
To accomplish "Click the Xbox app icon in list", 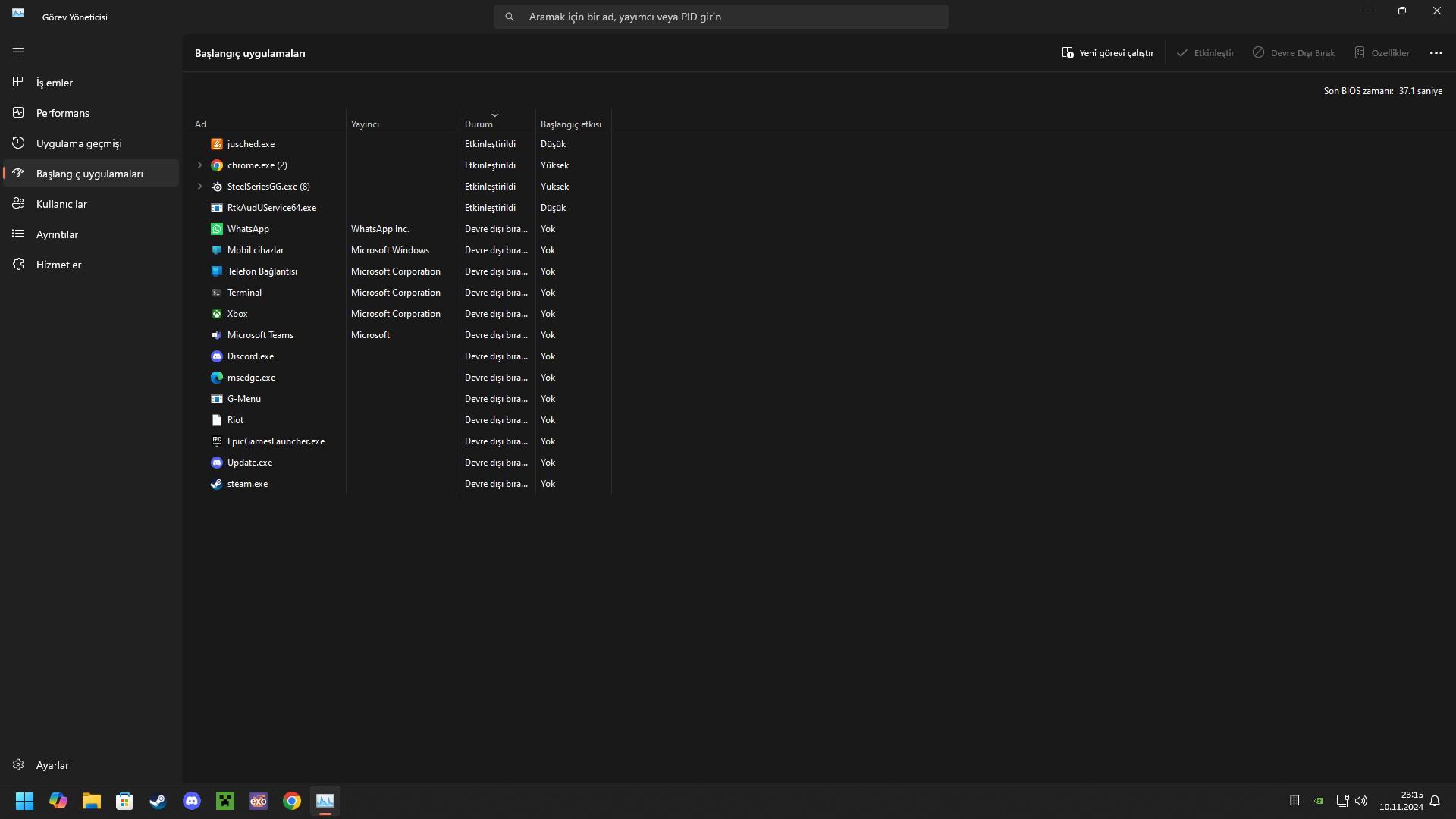I will [217, 313].
